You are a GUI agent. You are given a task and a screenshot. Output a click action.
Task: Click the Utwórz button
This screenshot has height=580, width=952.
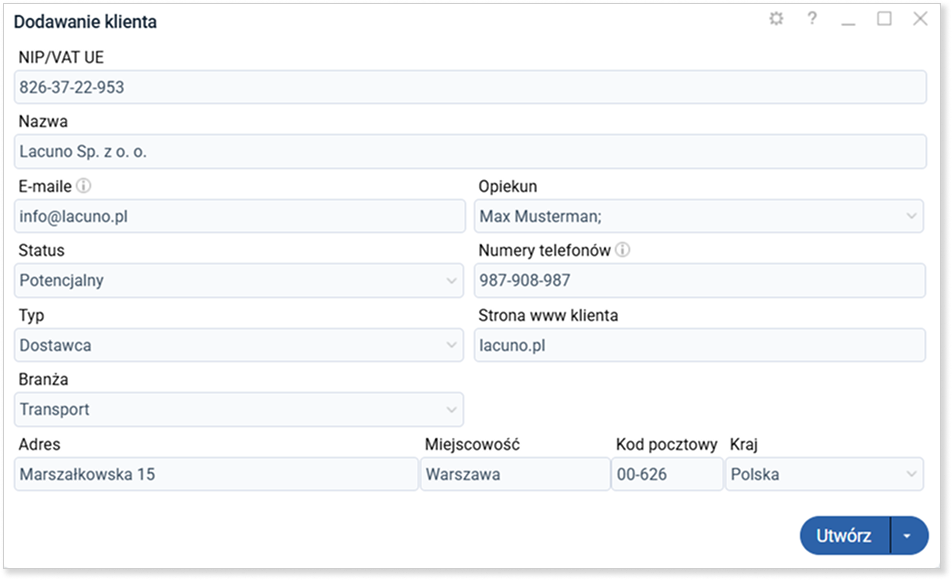[x=845, y=536]
